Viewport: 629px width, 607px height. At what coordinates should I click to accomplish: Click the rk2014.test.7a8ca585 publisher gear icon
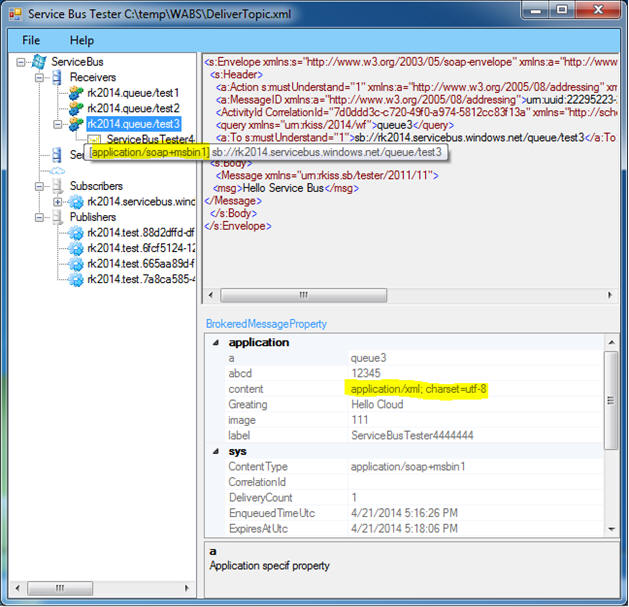click(x=75, y=279)
